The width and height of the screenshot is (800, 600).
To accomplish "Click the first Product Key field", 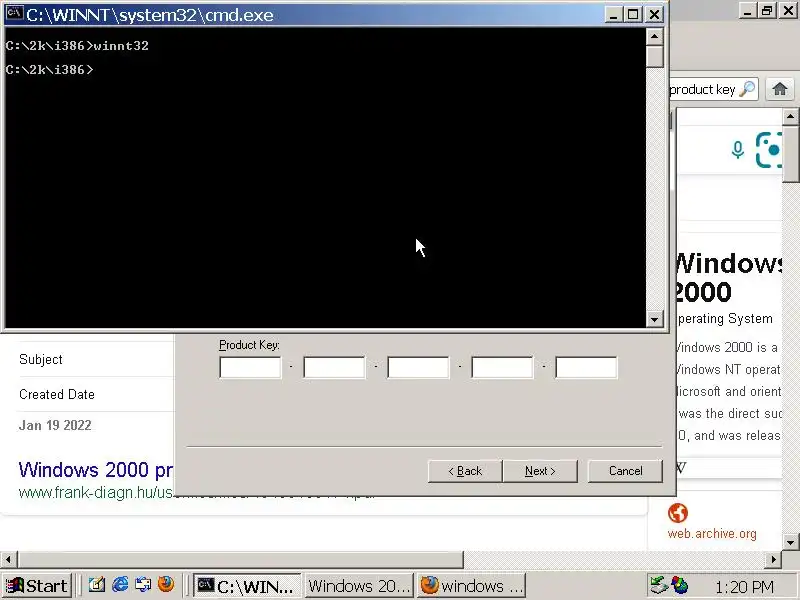I will [x=250, y=367].
